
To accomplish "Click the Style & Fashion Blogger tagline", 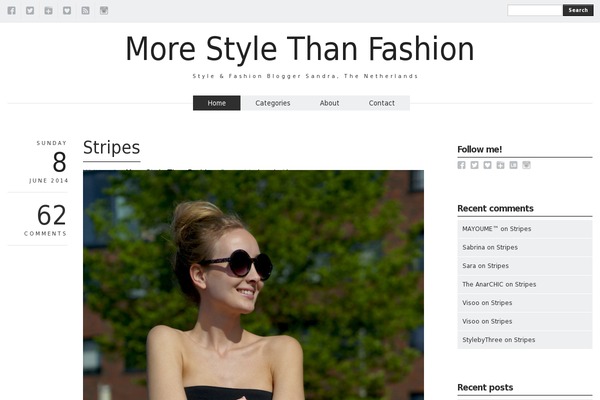I will (305, 76).
